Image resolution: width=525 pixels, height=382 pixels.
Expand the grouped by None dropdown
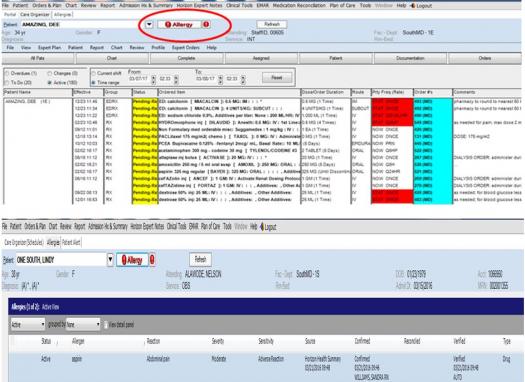tap(83, 324)
